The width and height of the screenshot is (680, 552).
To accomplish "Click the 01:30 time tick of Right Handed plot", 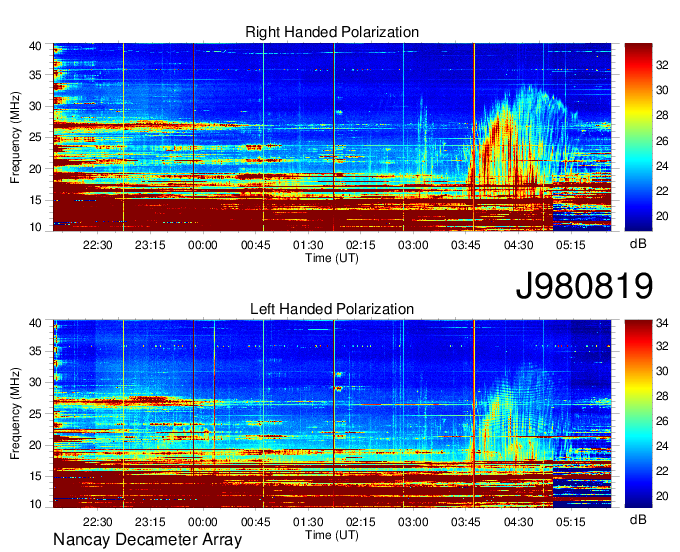I will 308,245.
